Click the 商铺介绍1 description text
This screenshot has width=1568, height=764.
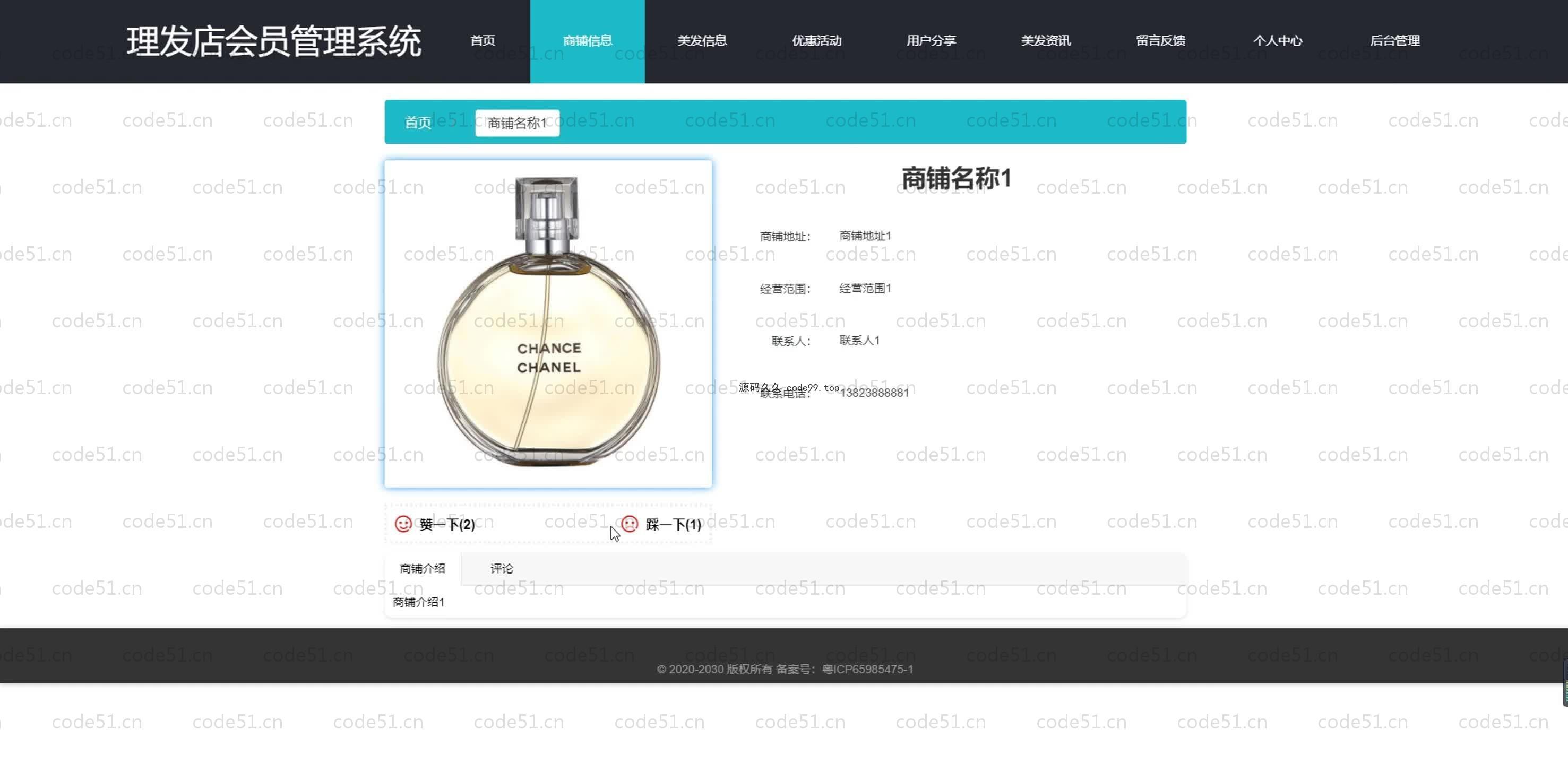pyautogui.click(x=418, y=602)
